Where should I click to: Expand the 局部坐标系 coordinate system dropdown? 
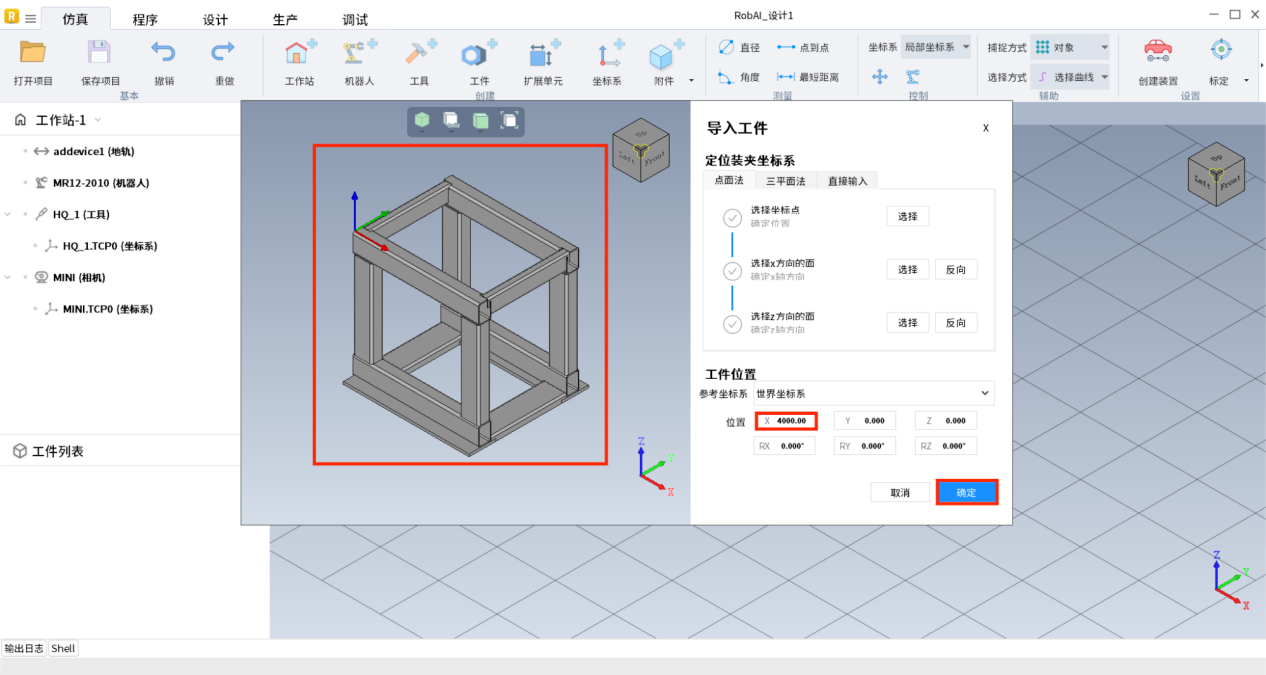tap(935, 47)
